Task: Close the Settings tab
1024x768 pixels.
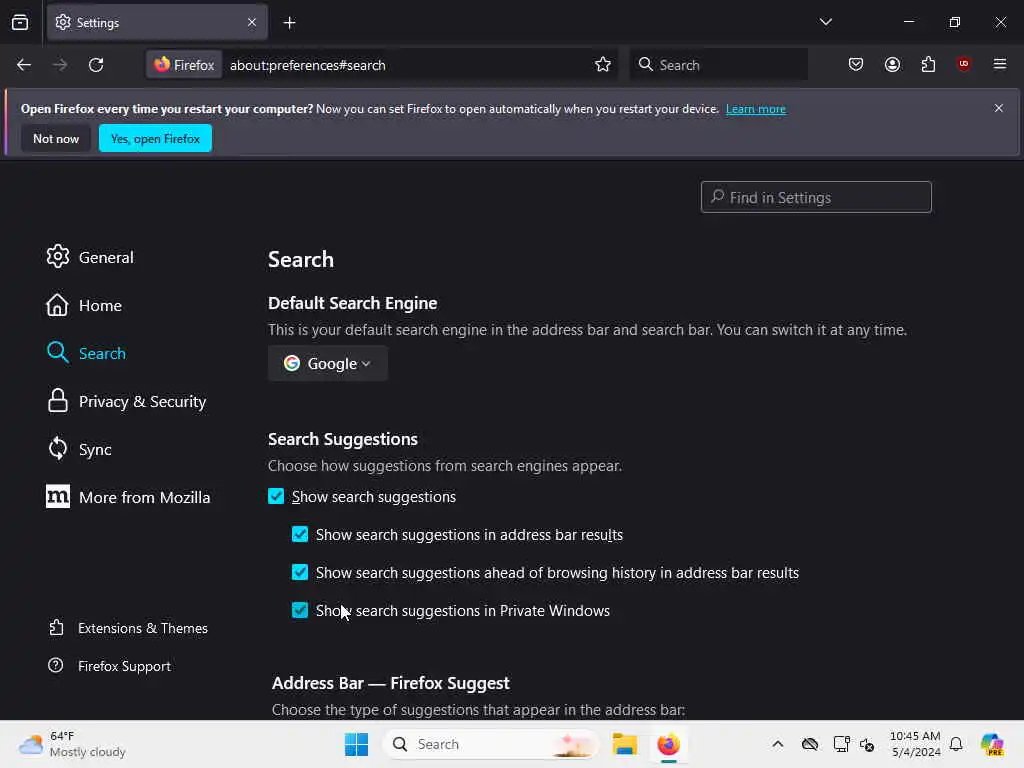Action: (x=252, y=22)
